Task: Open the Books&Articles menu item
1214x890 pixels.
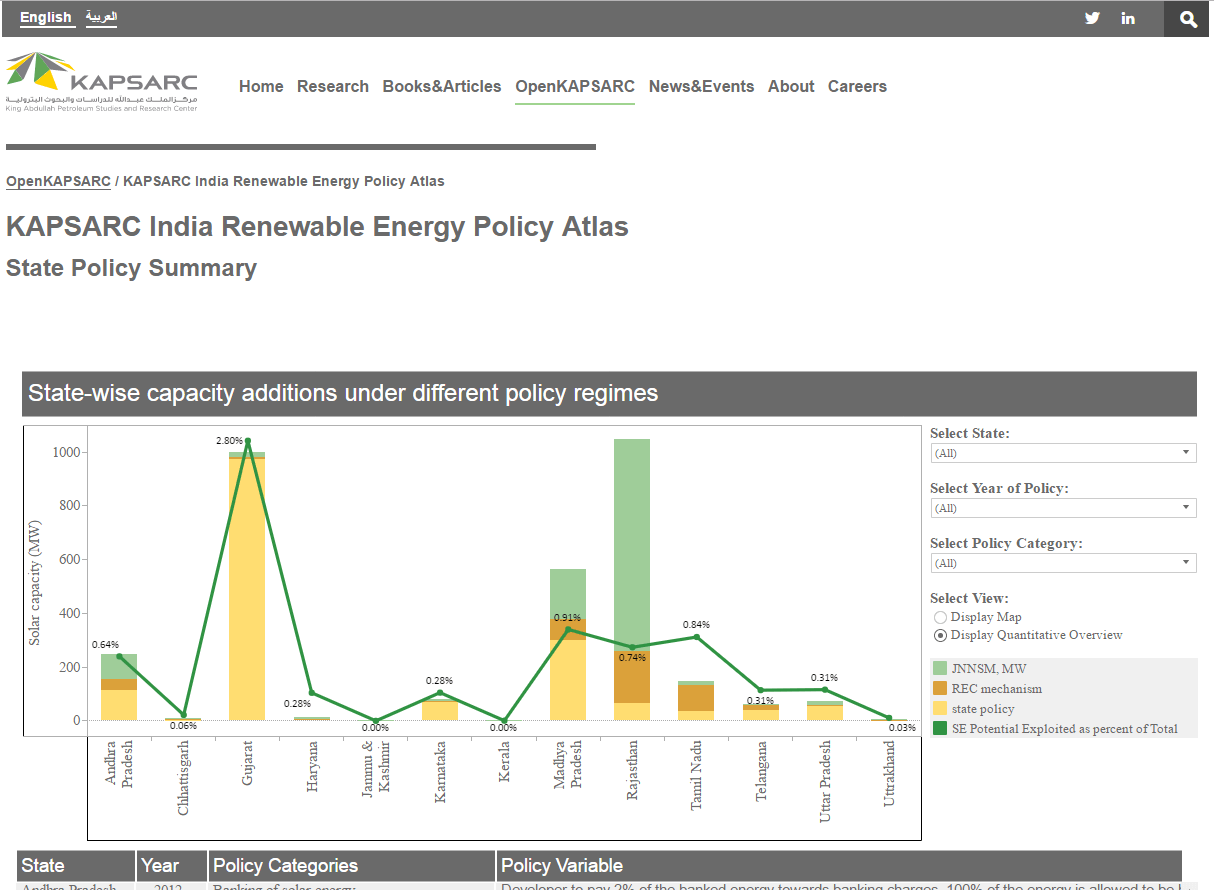Action: coord(442,87)
